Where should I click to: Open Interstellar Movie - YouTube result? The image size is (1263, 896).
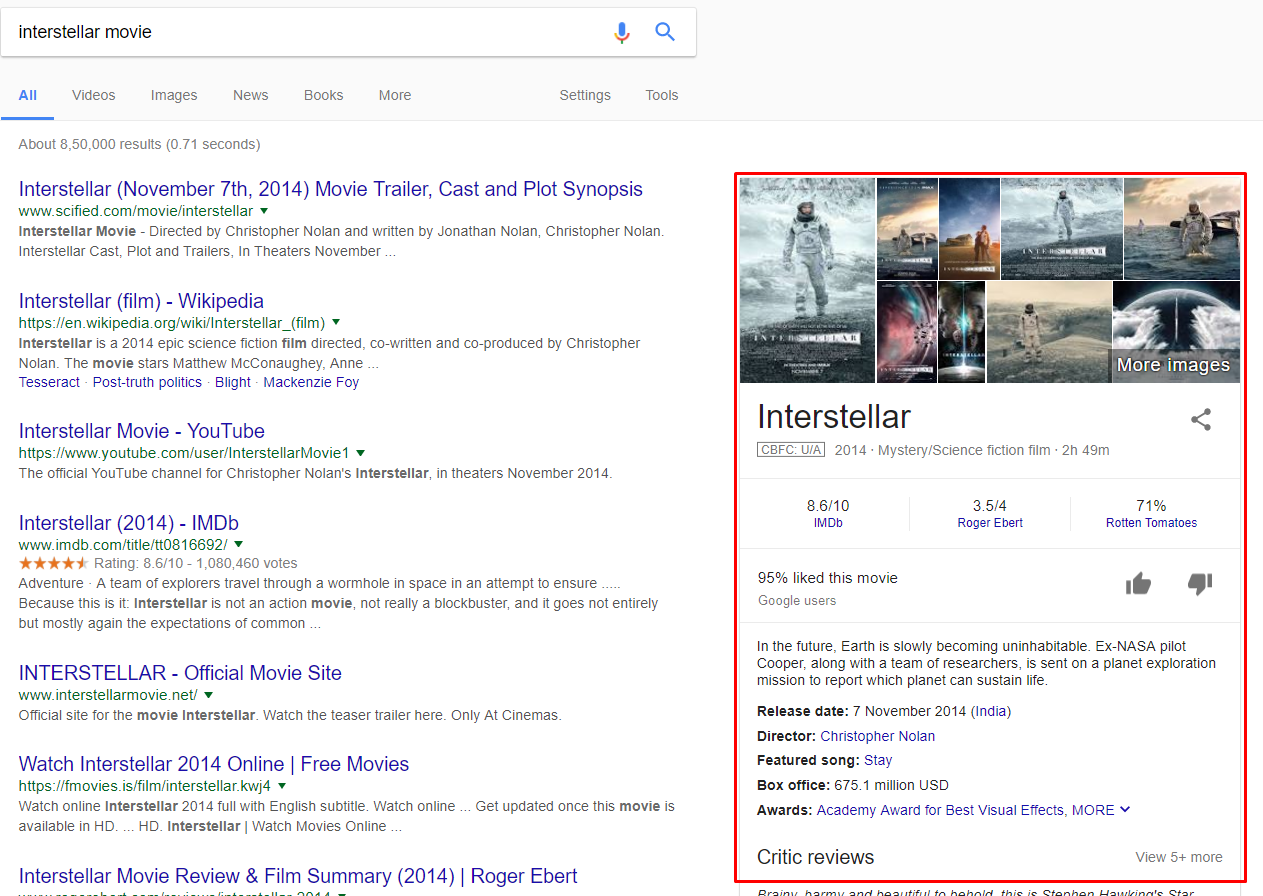pyautogui.click(x=142, y=431)
